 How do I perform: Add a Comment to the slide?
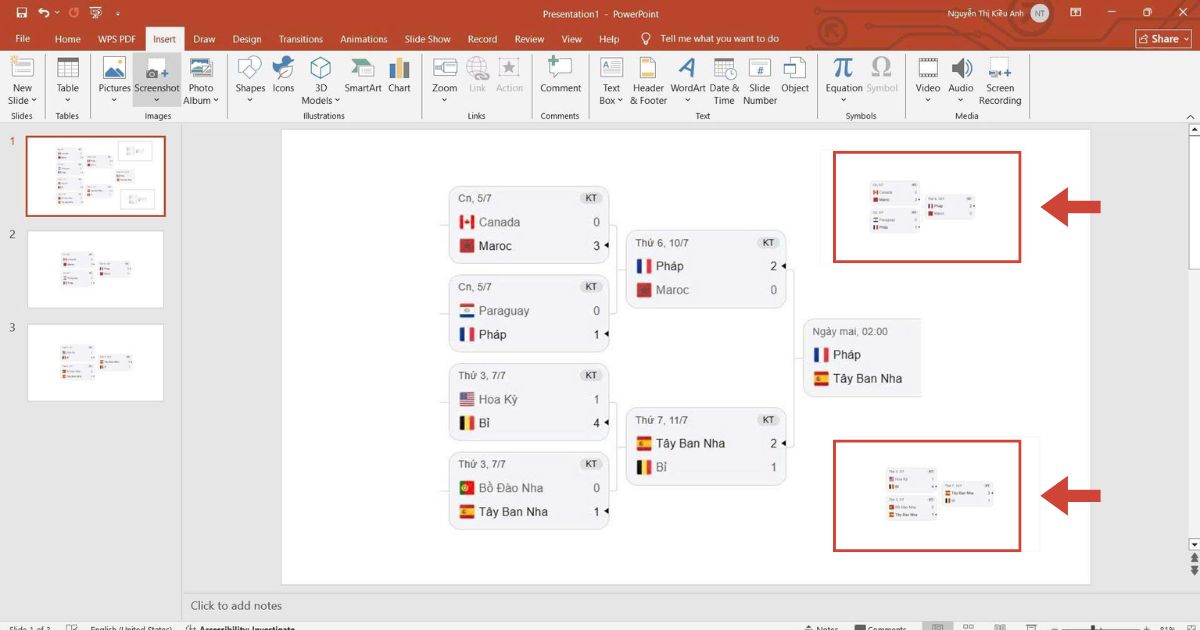pos(561,76)
